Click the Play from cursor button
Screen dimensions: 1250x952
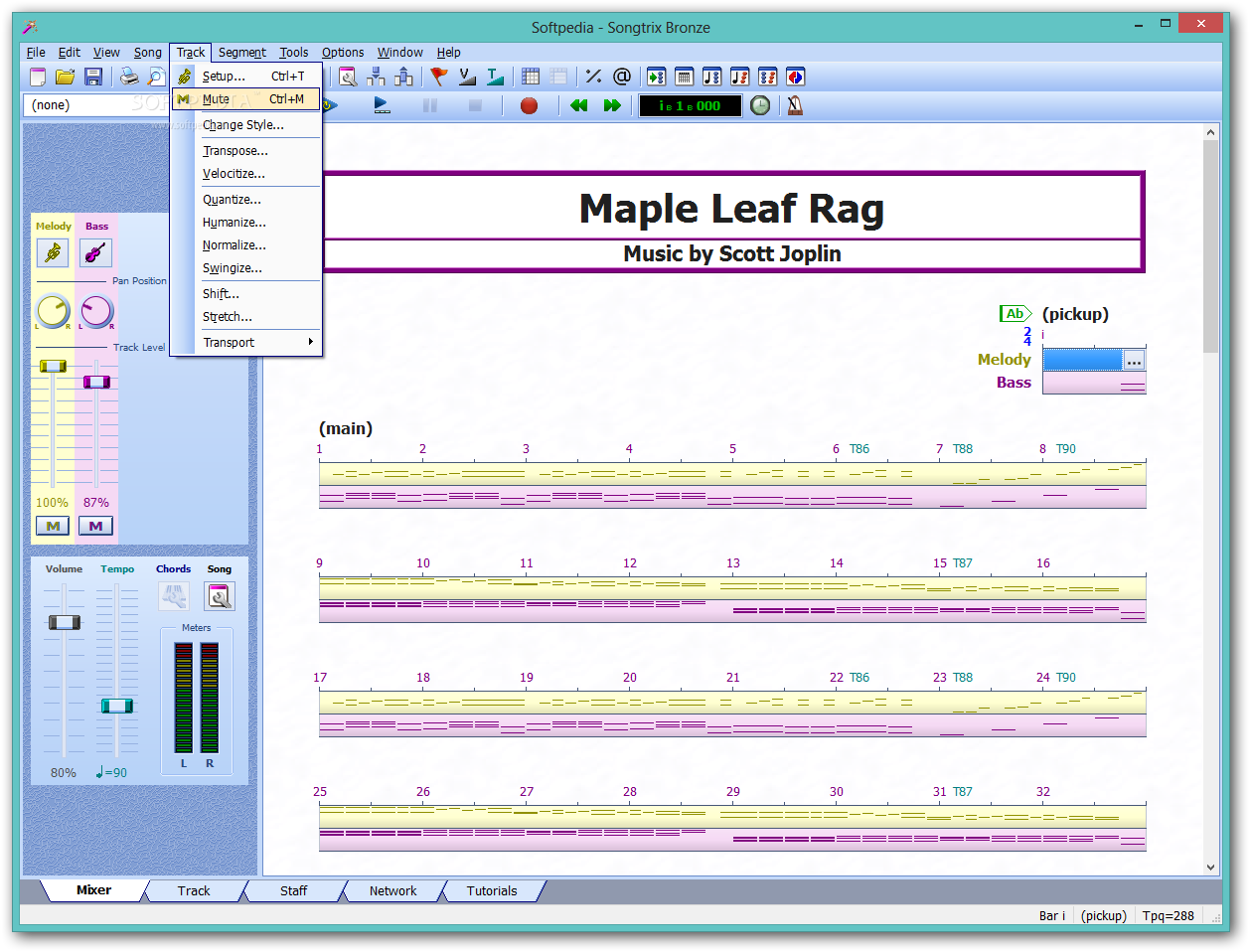[x=382, y=105]
